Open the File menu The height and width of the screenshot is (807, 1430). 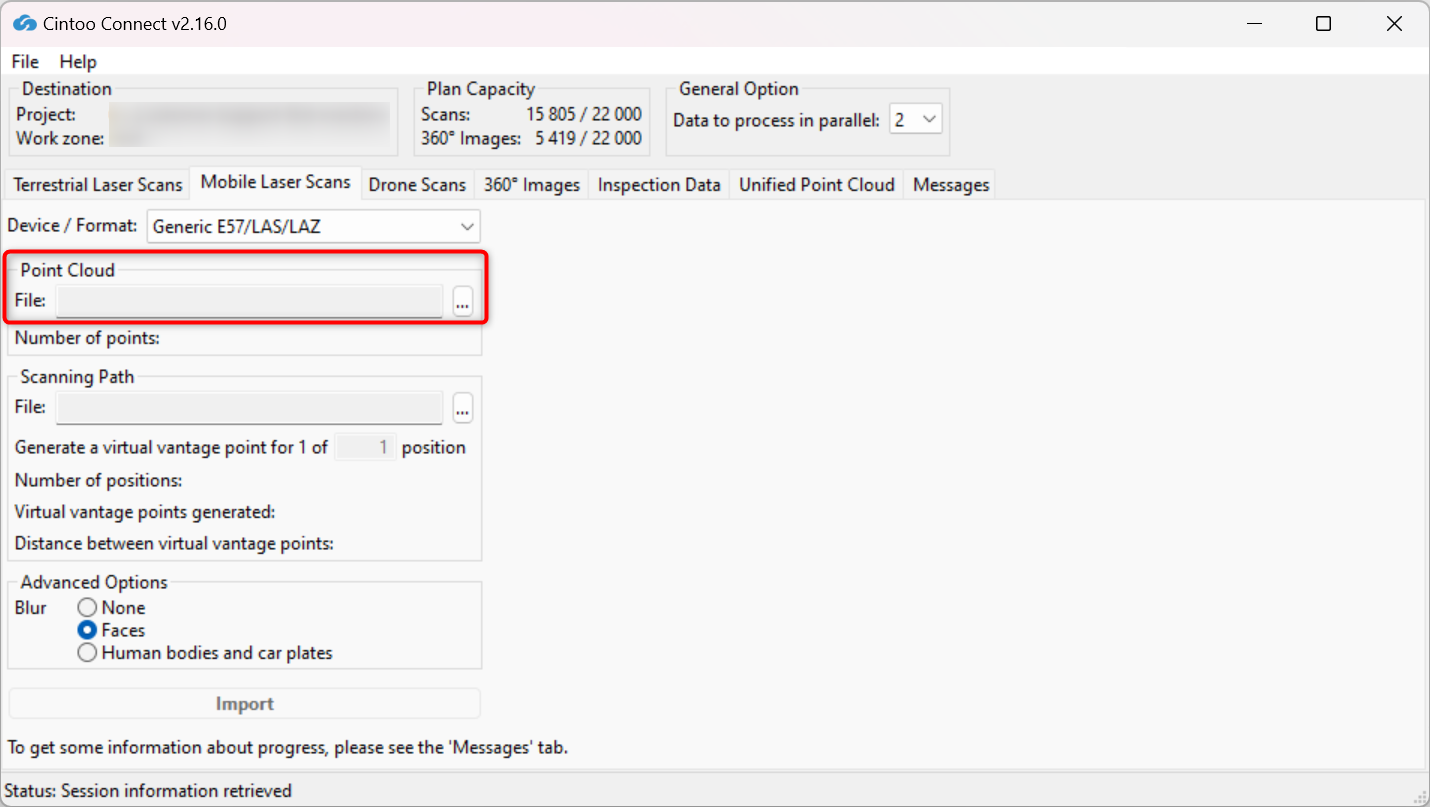(x=25, y=62)
